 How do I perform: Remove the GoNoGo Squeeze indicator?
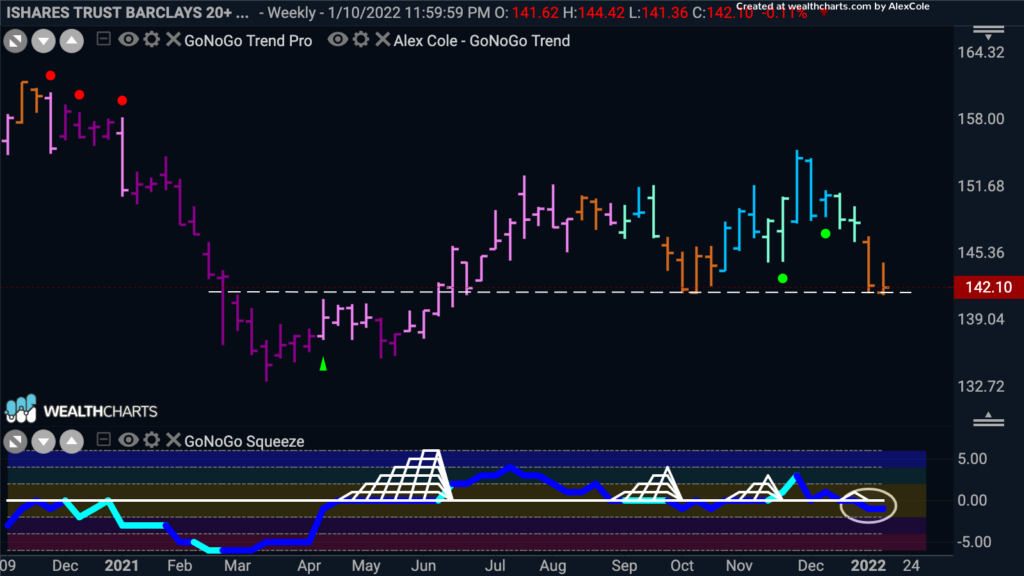pyautogui.click(x=173, y=440)
